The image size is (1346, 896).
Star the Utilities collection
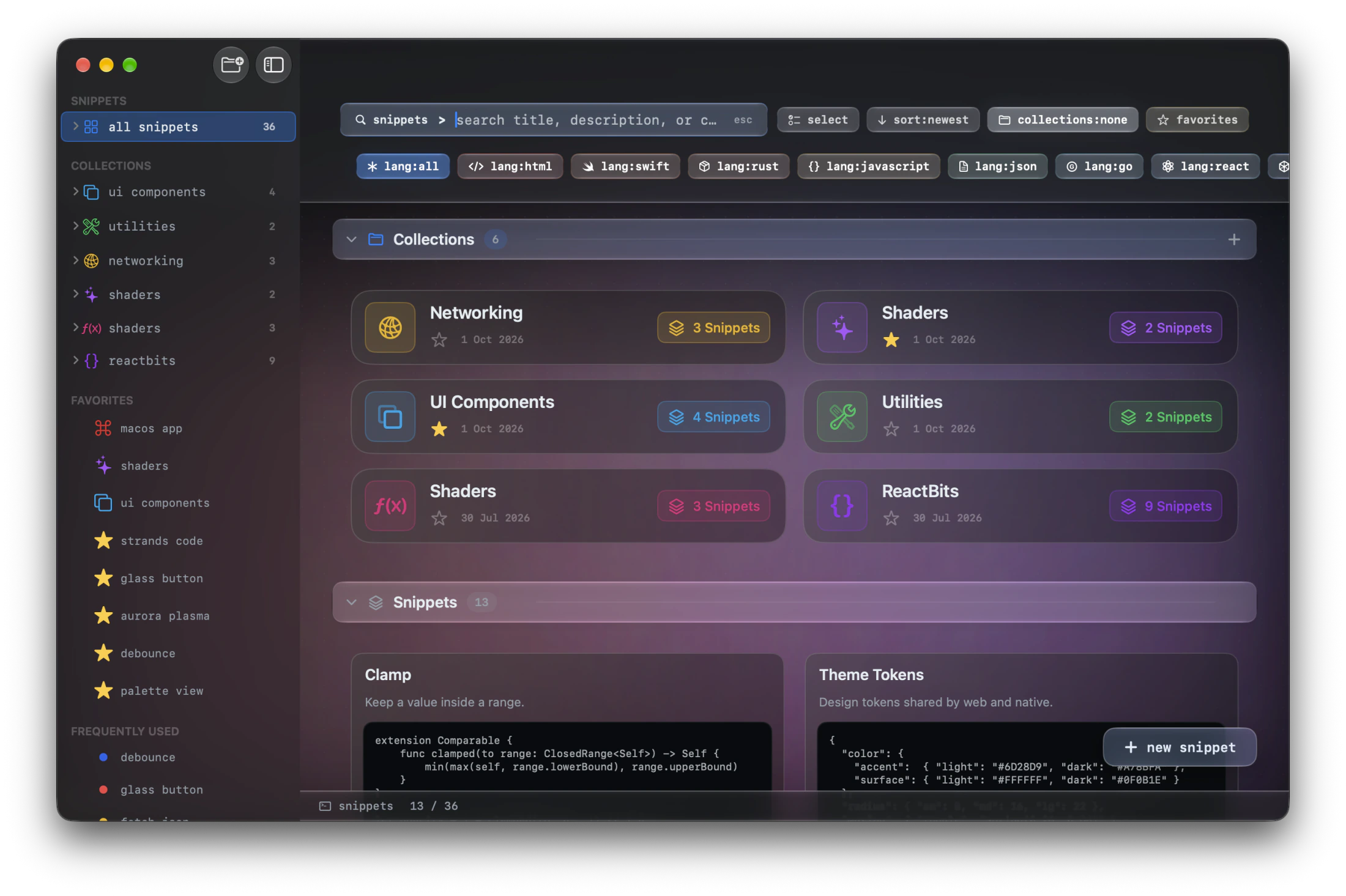[x=891, y=429]
